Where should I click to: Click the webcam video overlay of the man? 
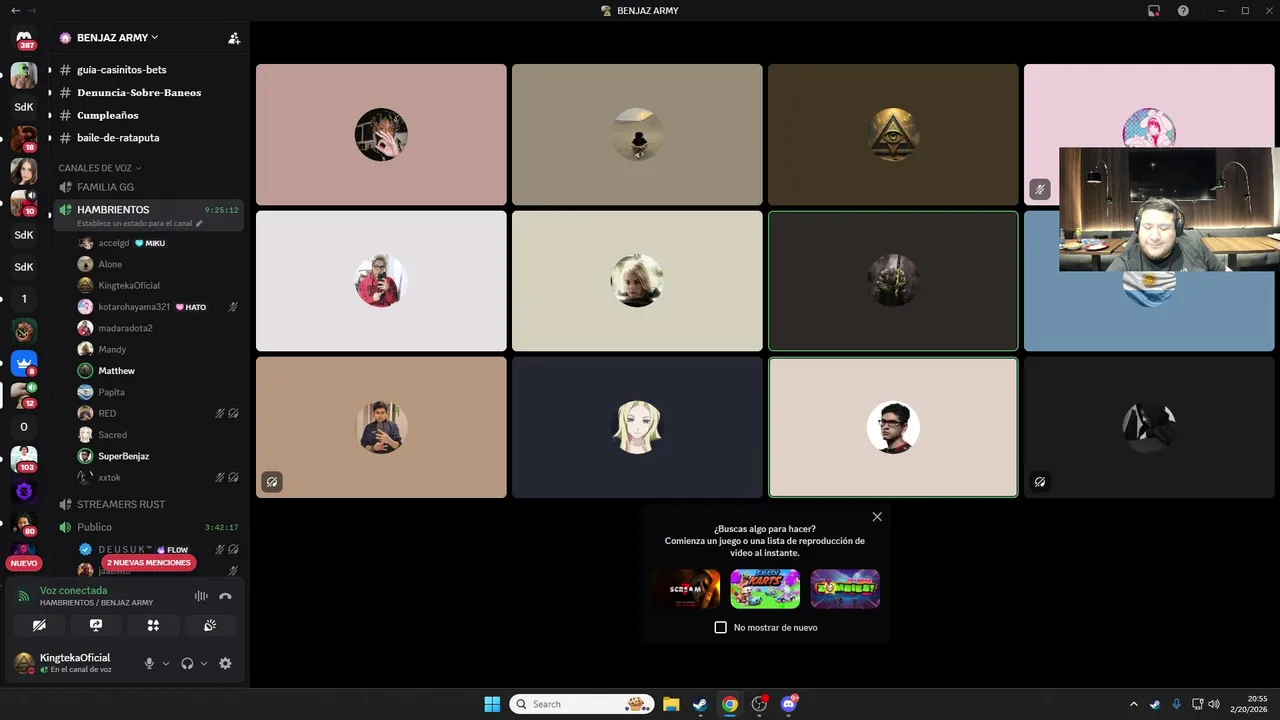click(1169, 210)
